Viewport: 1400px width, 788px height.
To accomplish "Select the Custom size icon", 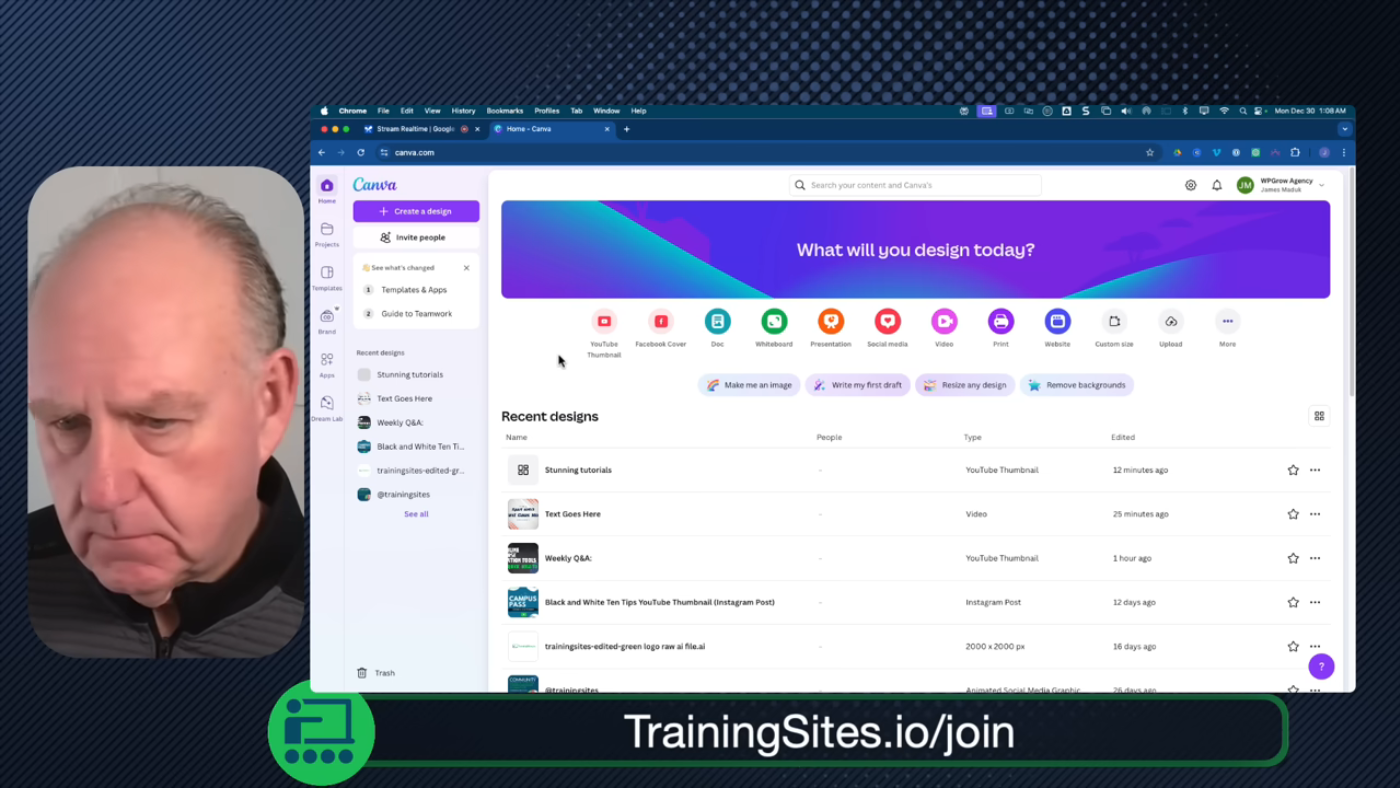I will [x=1114, y=321].
